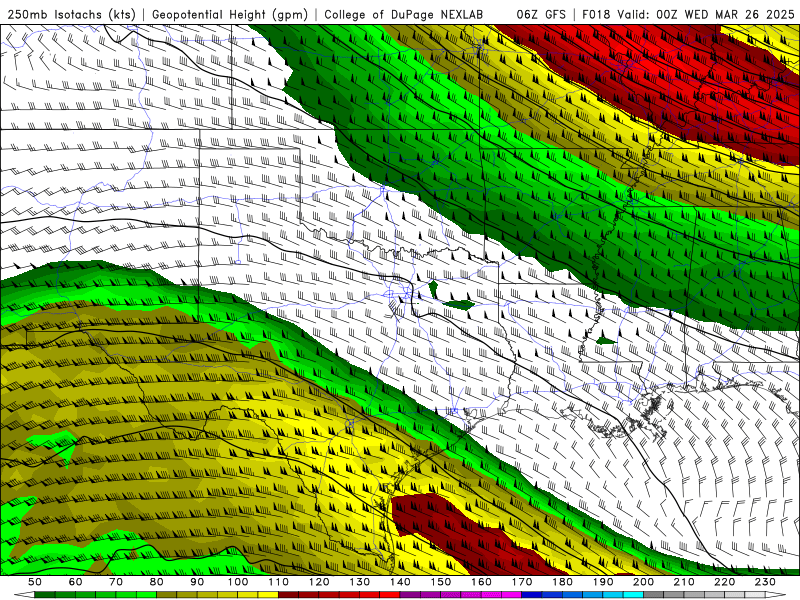
Task: Click the olive swatch right of 80
Action: [166, 595]
